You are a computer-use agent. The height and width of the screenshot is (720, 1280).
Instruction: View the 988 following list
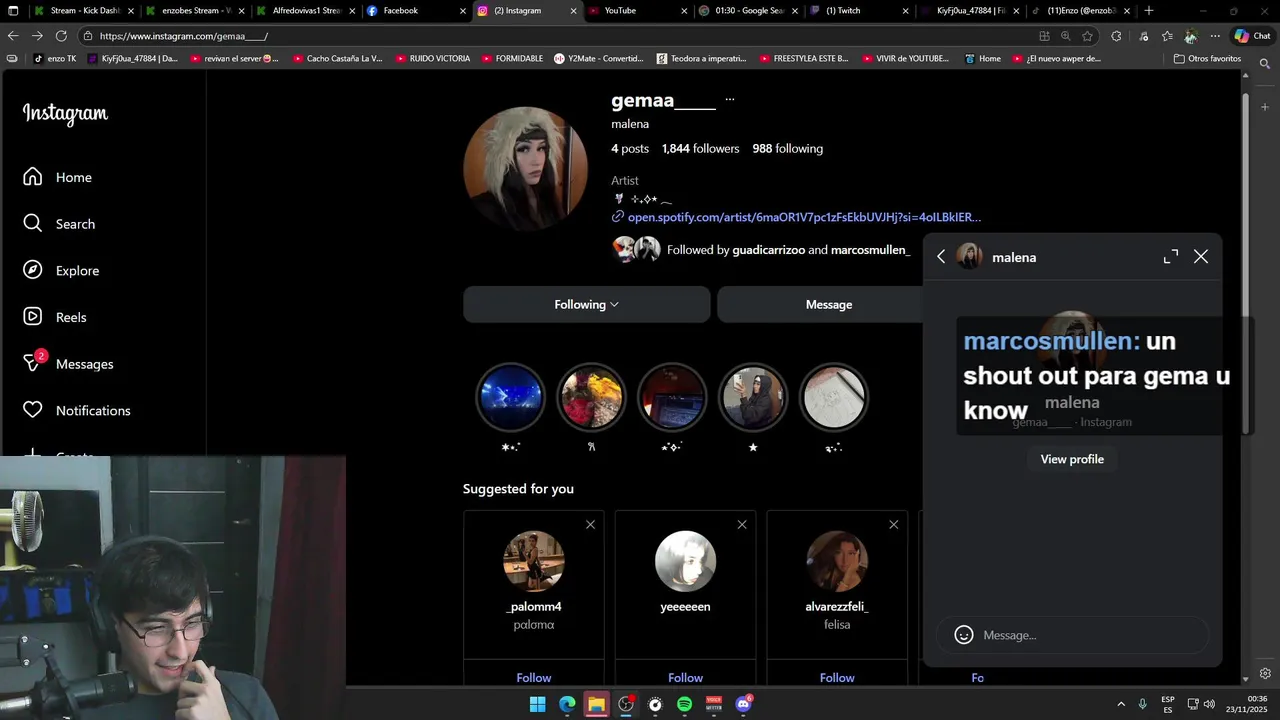787,149
